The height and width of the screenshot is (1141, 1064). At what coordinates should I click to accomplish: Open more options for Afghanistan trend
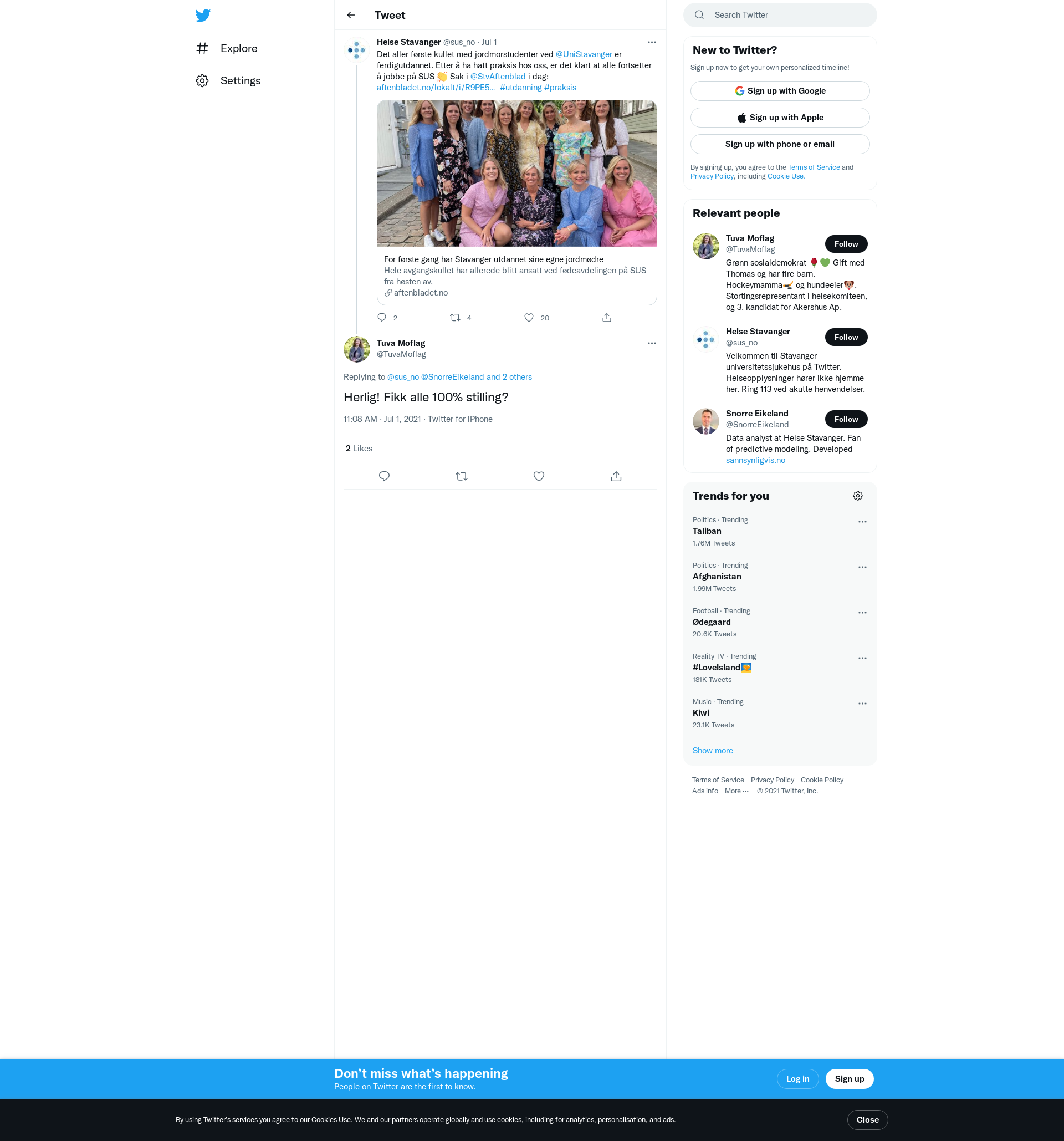click(x=862, y=567)
